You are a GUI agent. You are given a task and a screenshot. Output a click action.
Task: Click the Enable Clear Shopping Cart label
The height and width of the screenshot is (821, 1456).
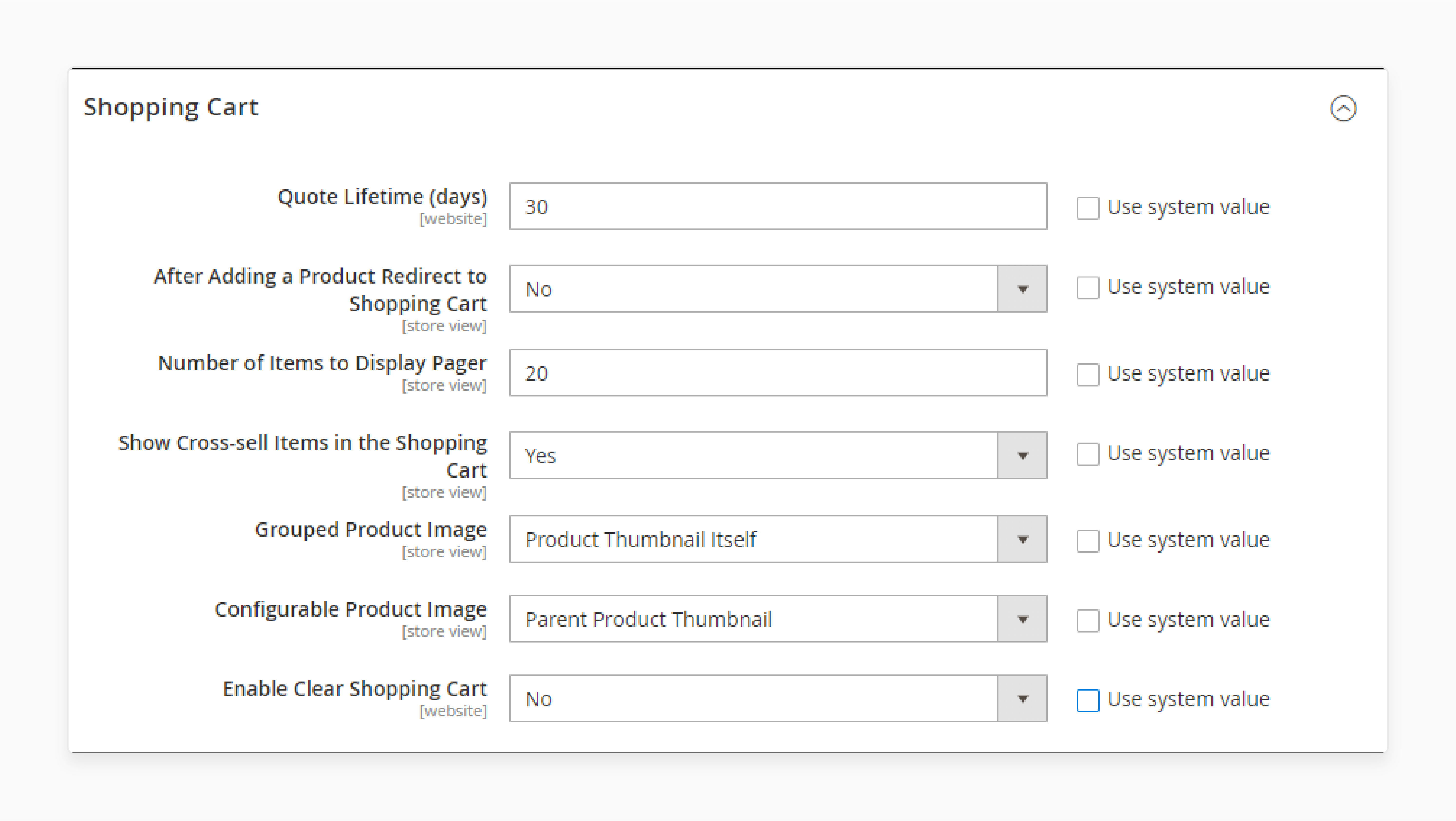pyautogui.click(x=354, y=689)
